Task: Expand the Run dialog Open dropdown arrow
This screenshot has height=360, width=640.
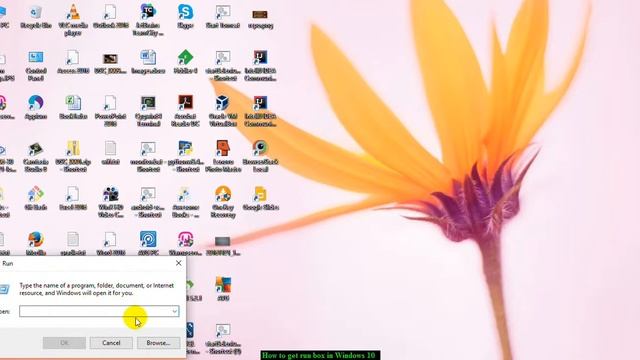Action: (175, 312)
